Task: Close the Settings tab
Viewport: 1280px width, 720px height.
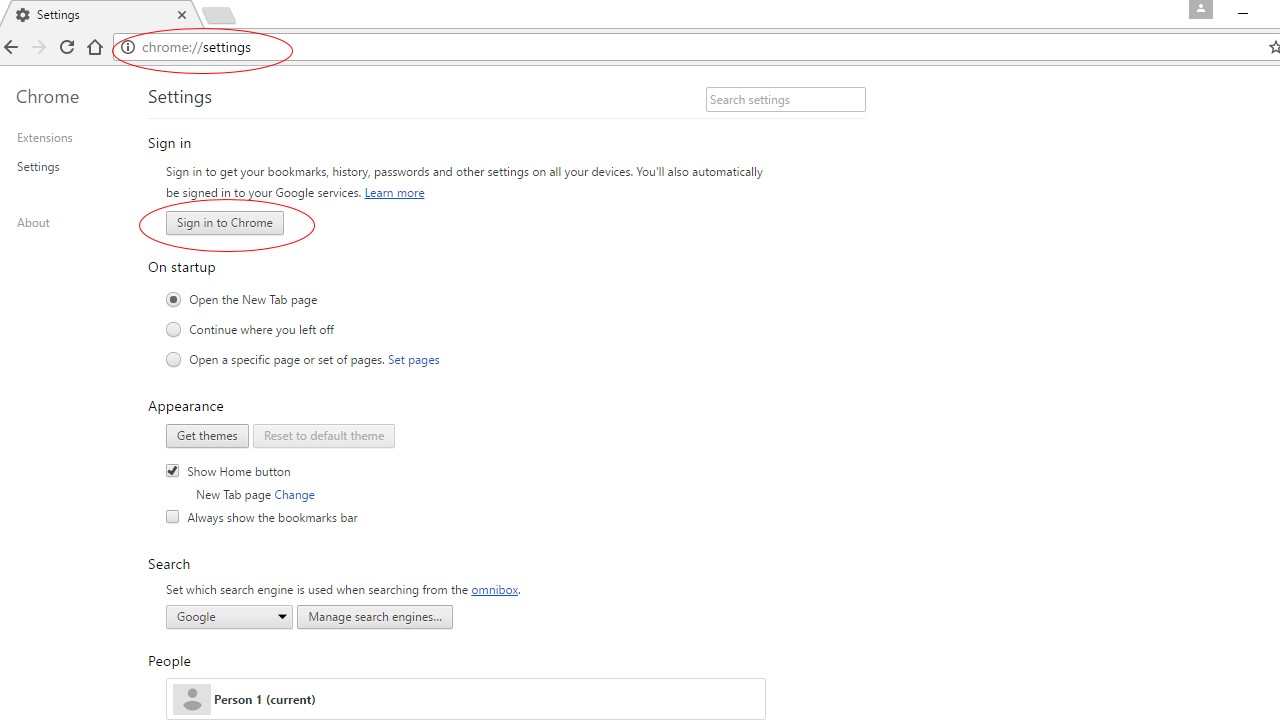Action: [x=182, y=15]
